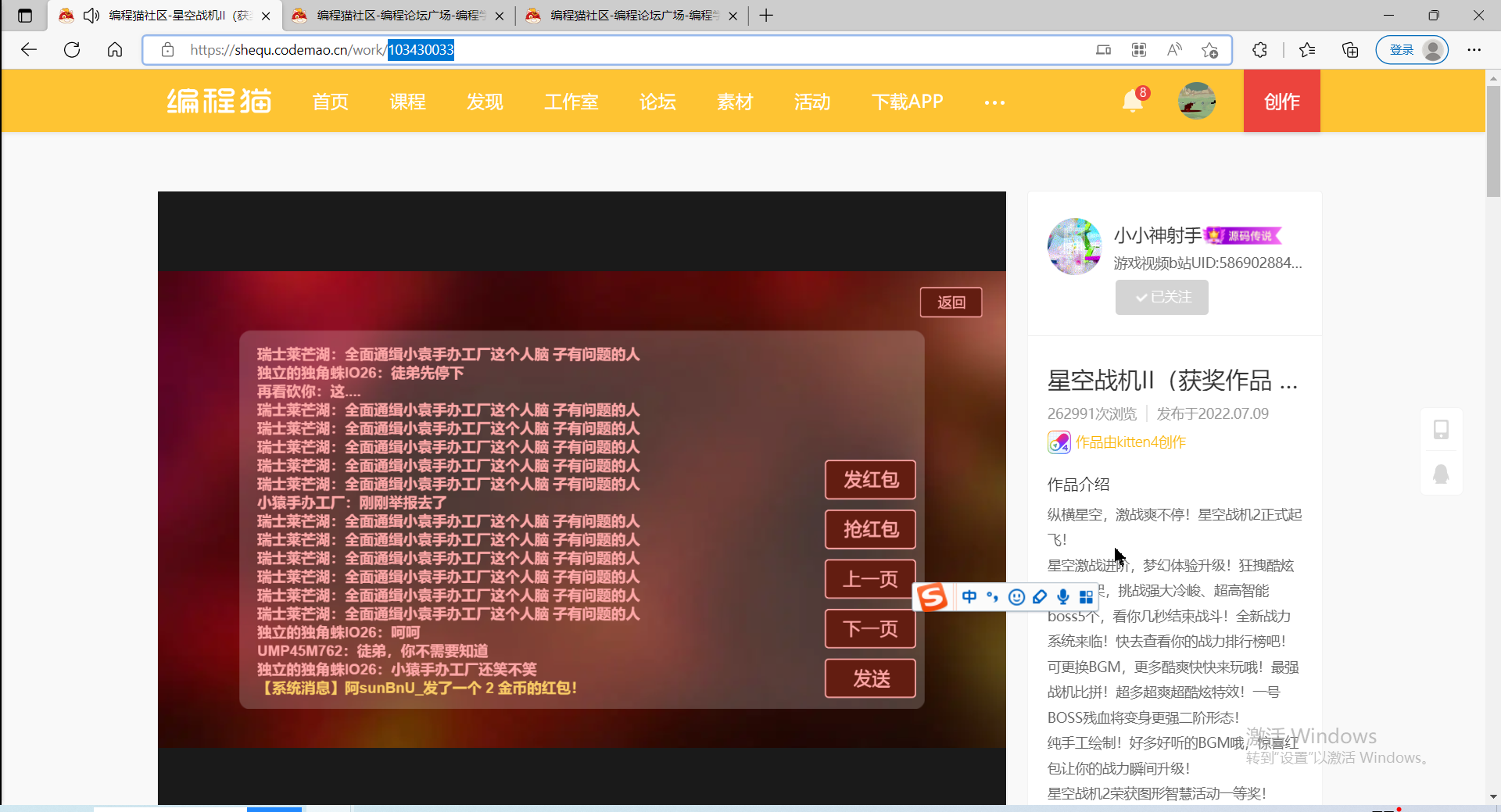Open Sogou emoji panel
This screenshot has width=1501, height=812.
pyautogui.click(x=1016, y=597)
